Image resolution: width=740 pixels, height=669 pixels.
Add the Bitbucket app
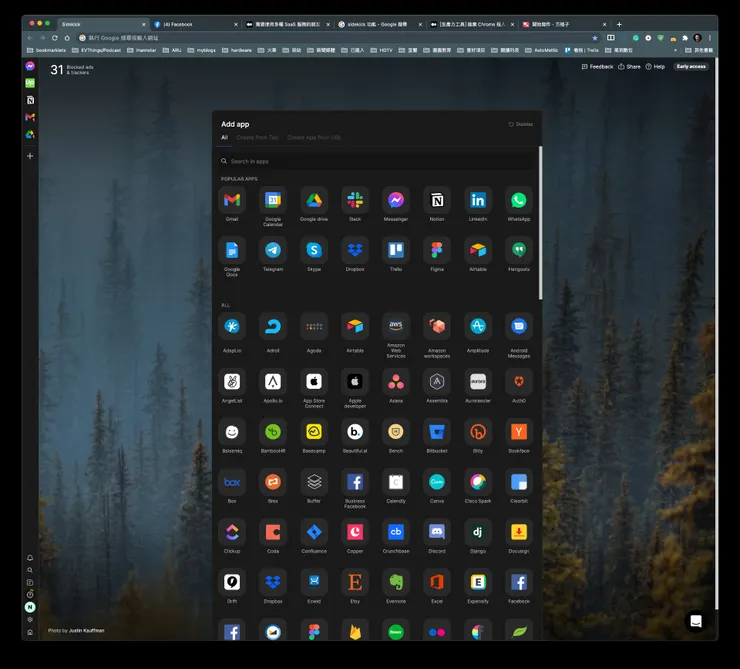(437, 432)
